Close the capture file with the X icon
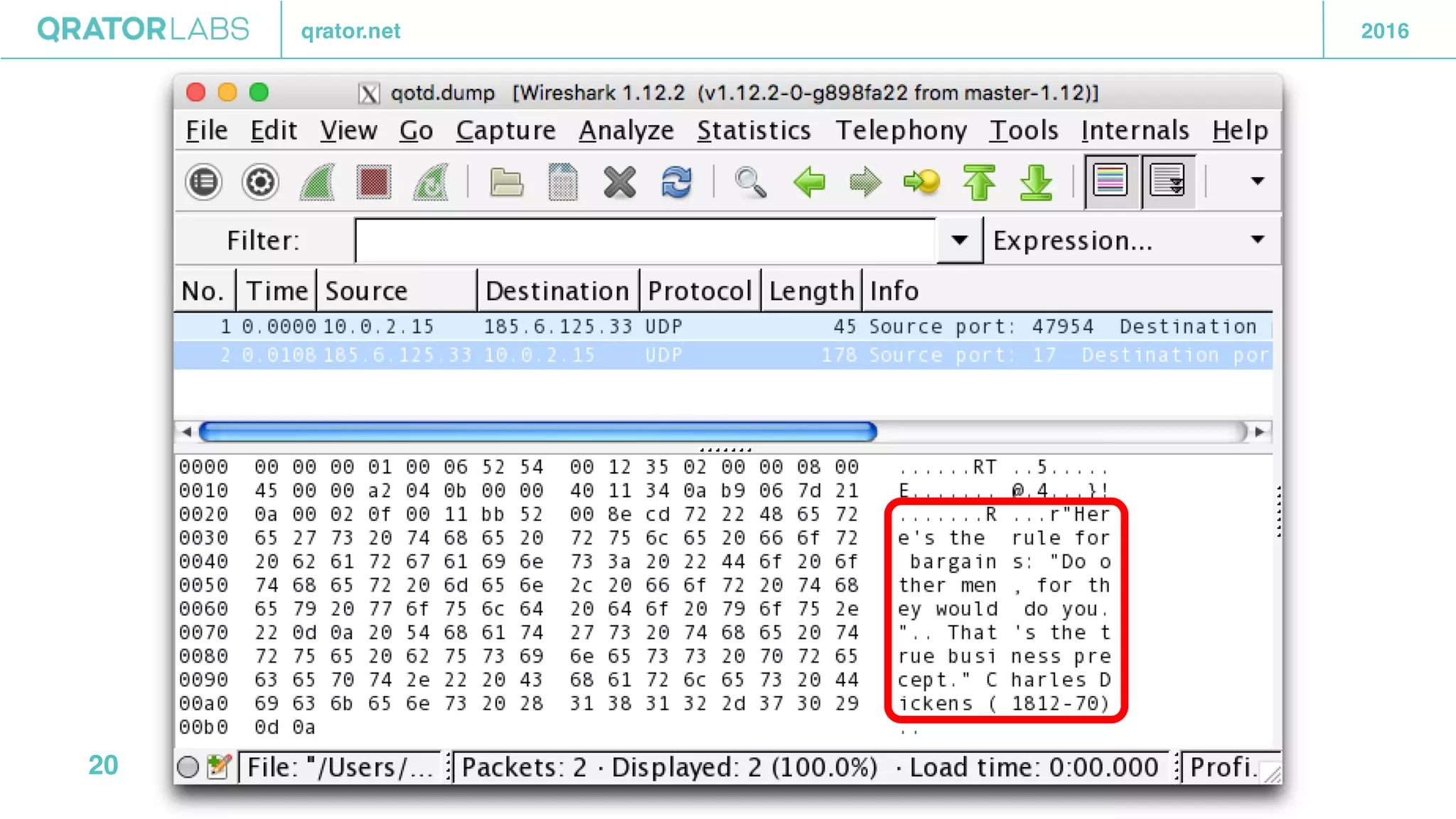The height and width of the screenshot is (819, 1456). pos(619,182)
